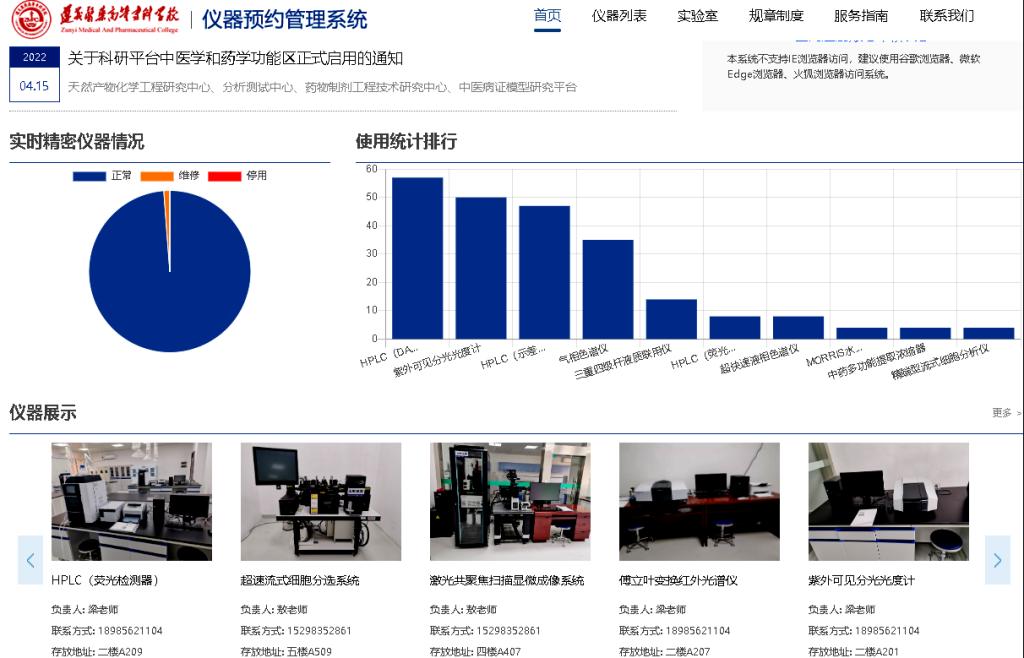Select 服务指南 in the navigation bar
Viewport: 1024px width, 658px height.
click(x=861, y=16)
